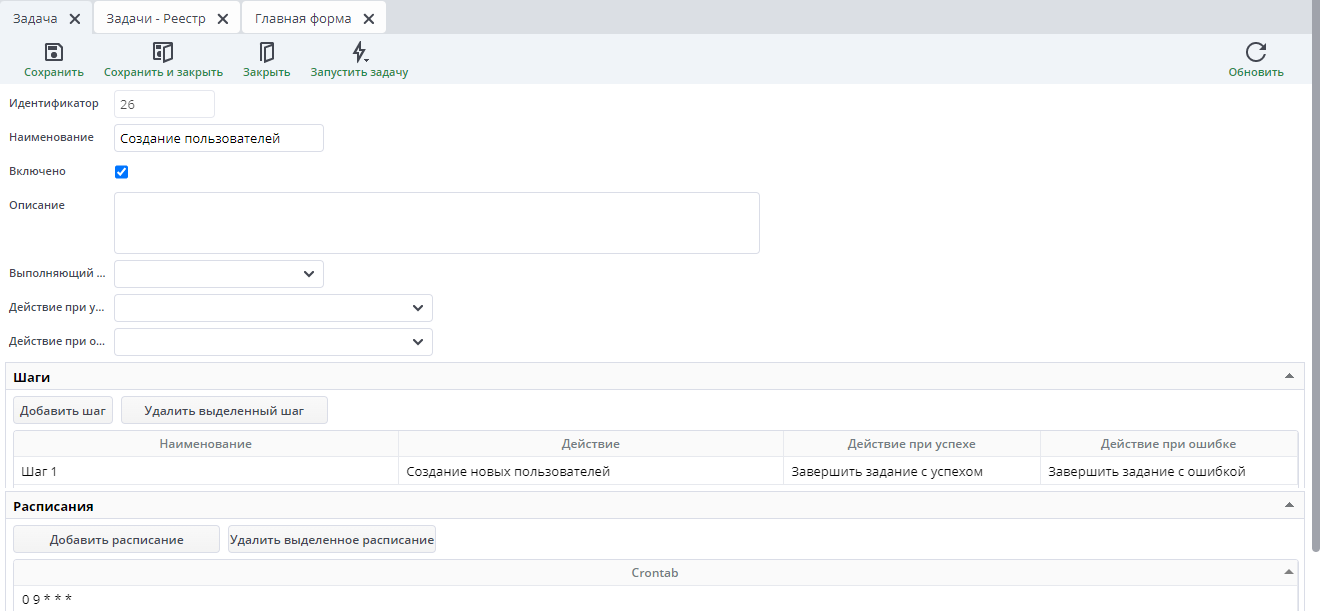Image resolution: width=1320 pixels, height=611 pixels.
Task: Close the Задача tab
Action: pyautogui.click(x=75, y=18)
